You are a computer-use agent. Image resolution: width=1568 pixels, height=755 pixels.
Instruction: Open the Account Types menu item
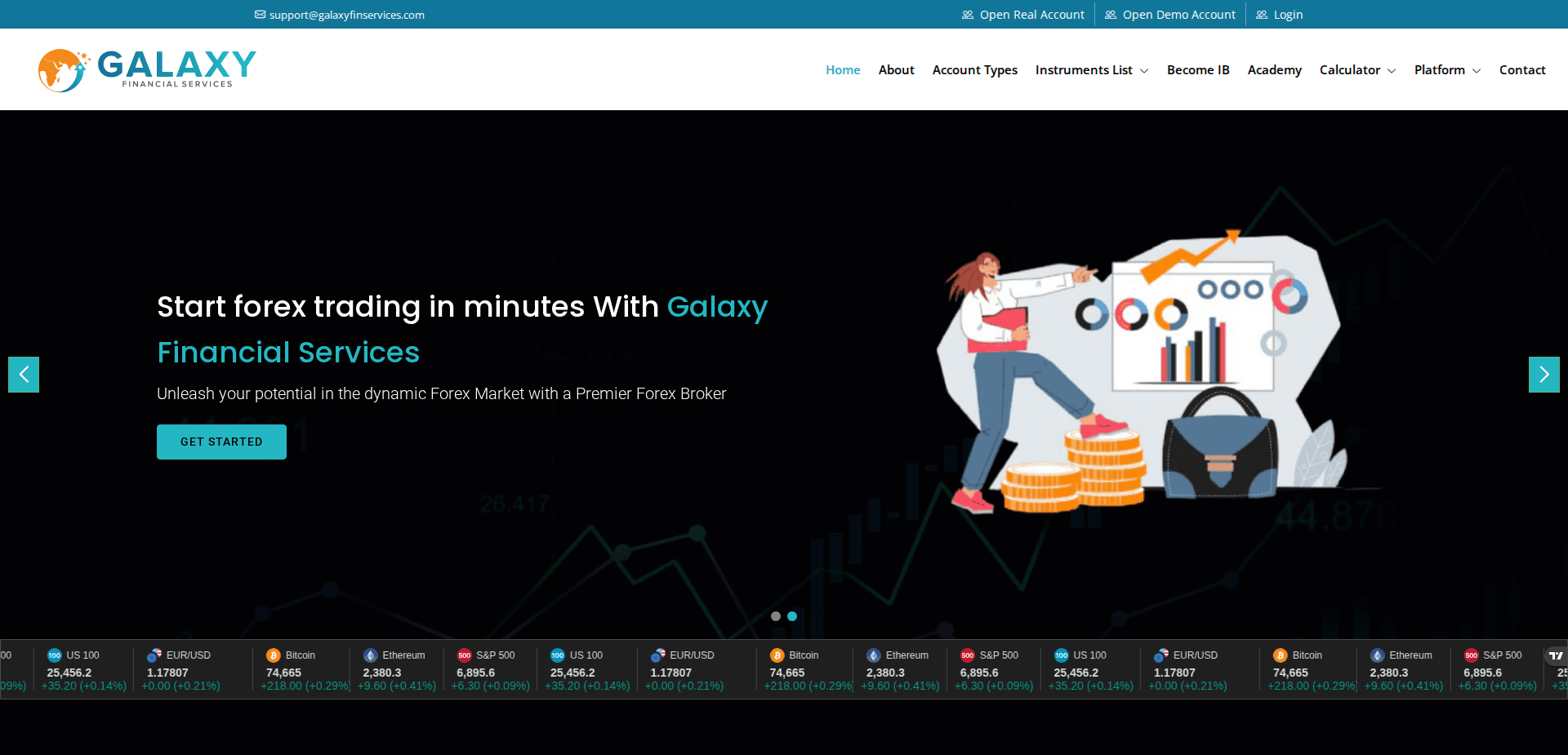[974, 70]
